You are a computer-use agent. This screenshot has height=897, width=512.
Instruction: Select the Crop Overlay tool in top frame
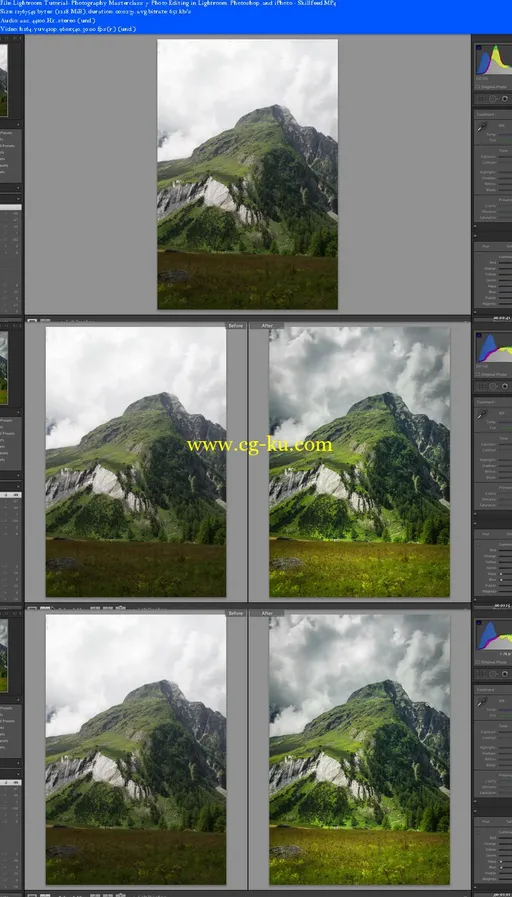[x=481, y=98]
